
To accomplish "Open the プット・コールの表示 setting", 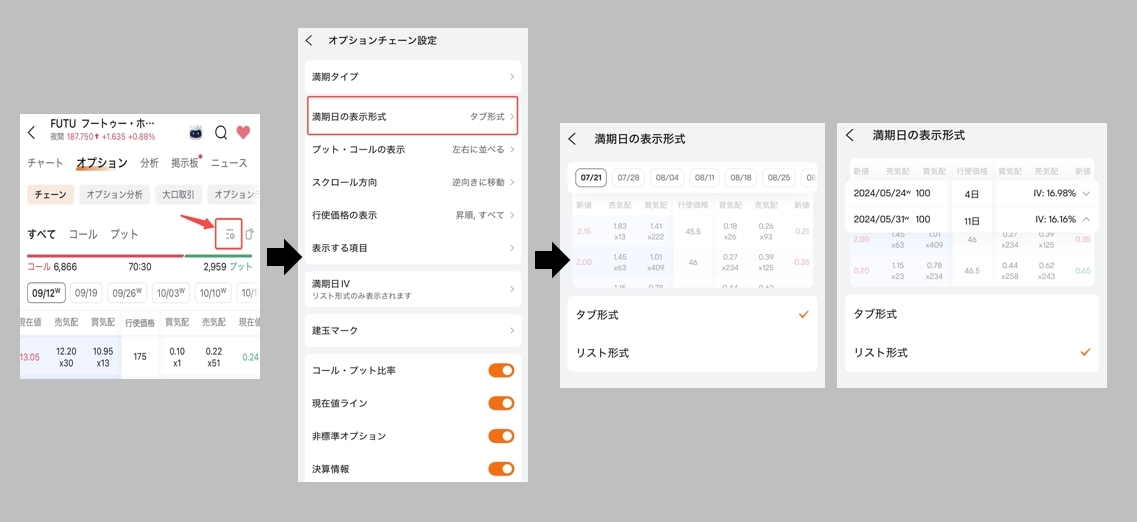I will pos(412,150).
